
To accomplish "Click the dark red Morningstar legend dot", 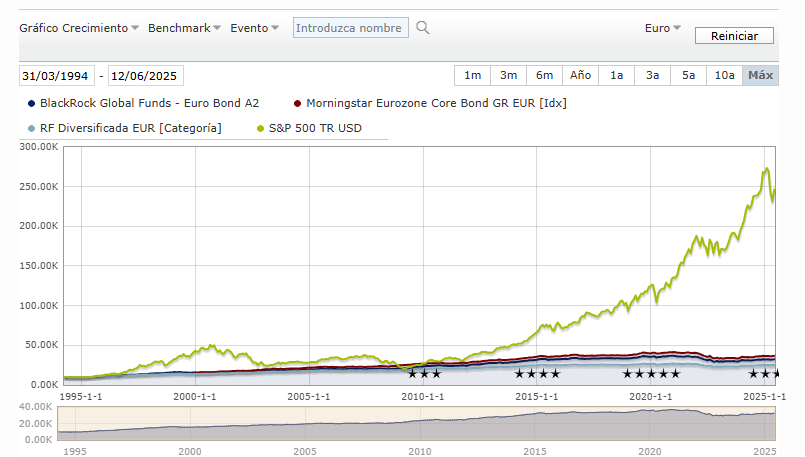I will pos(297,104).
